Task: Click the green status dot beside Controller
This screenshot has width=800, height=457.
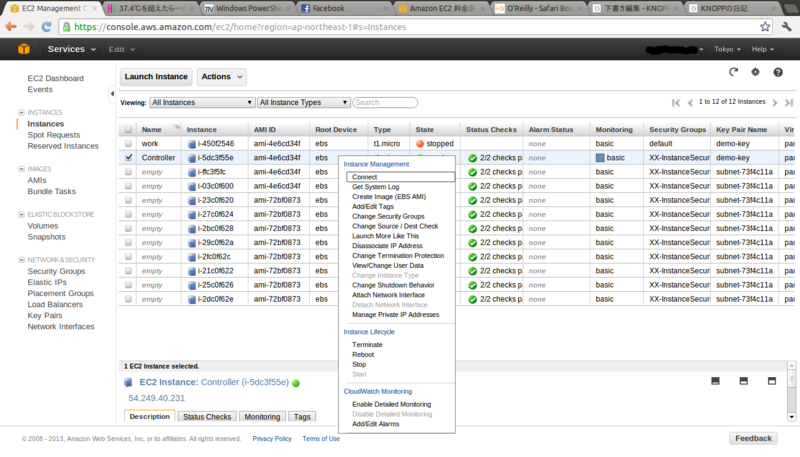Action: pyautogui.click(x=295, y=383)
